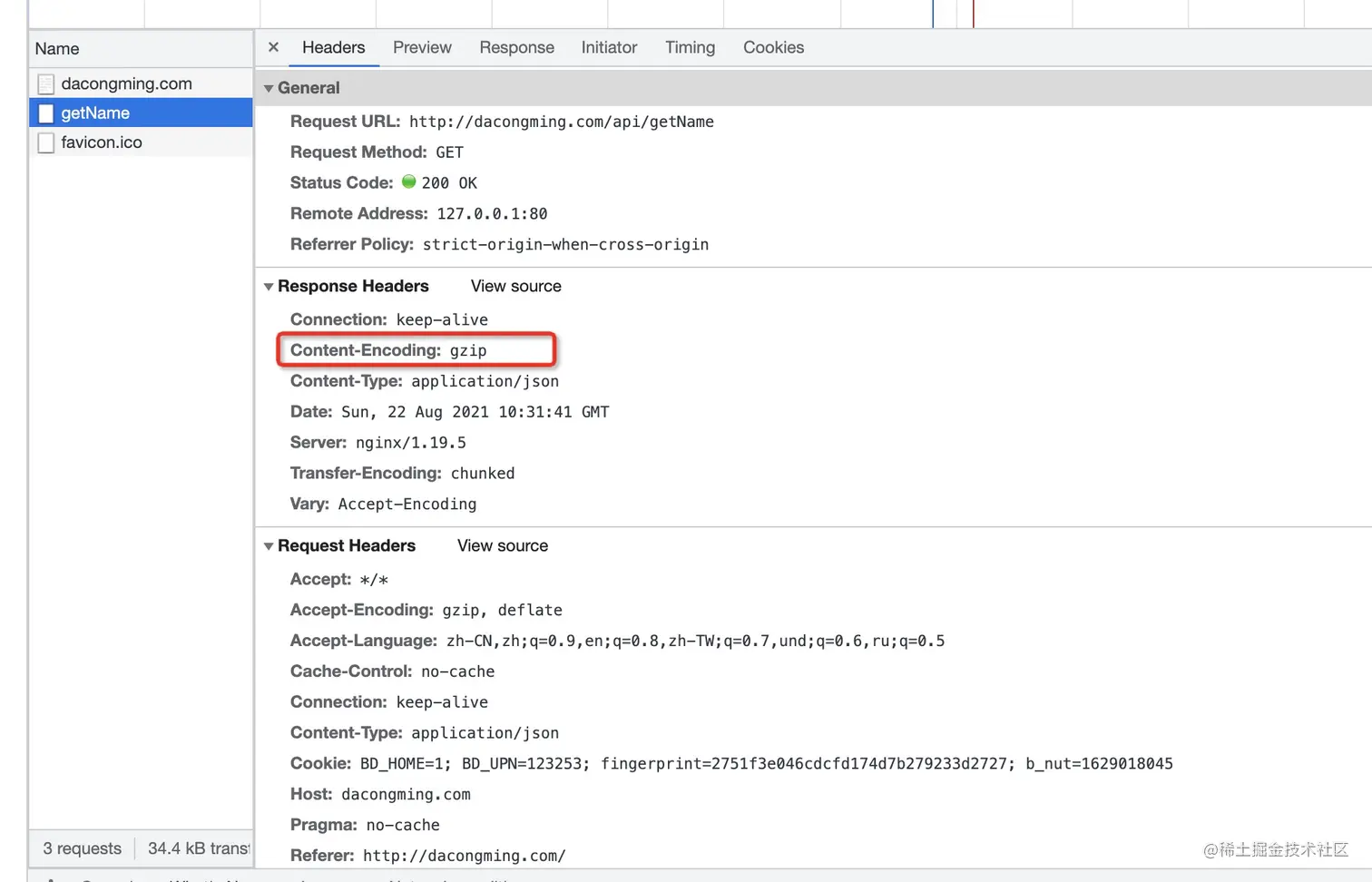1372x882 pixels.
Task: Click the response Content-Type application/json value
Action: click(x=485, y=382)
